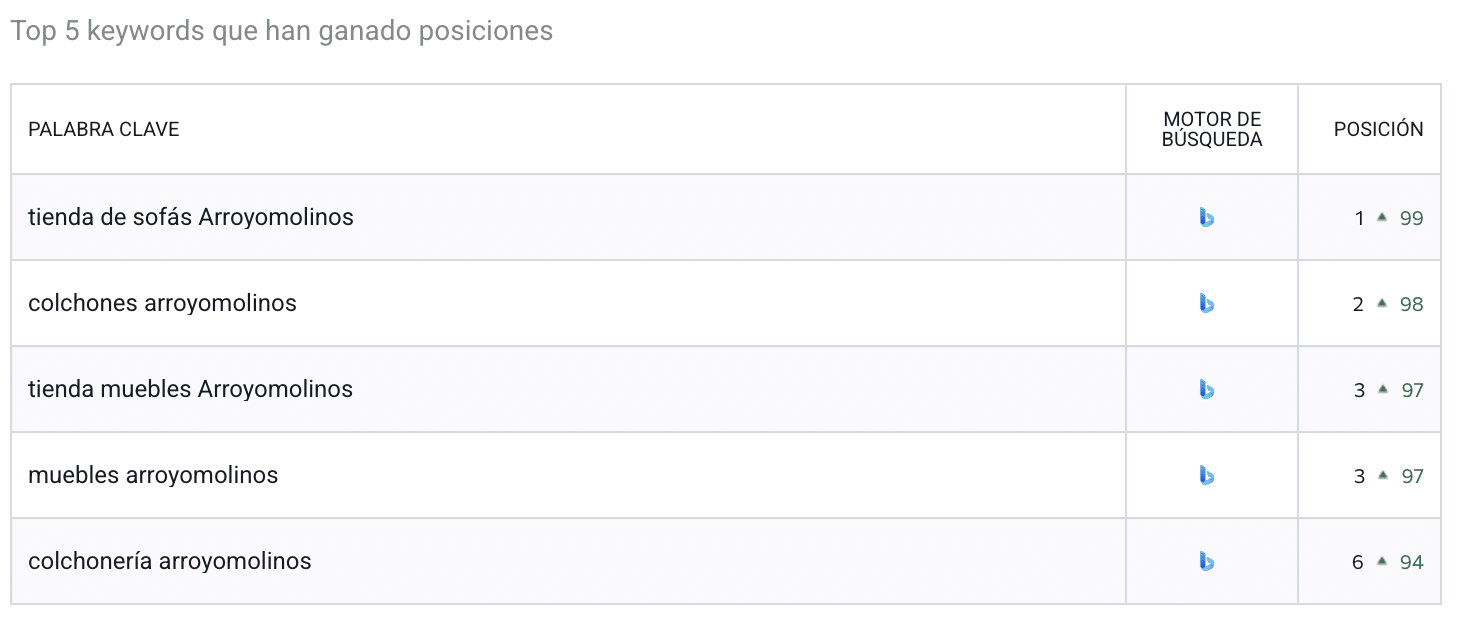Click the green up arrow beside 98
The image size is (1469, 640).
point(1382,303)
